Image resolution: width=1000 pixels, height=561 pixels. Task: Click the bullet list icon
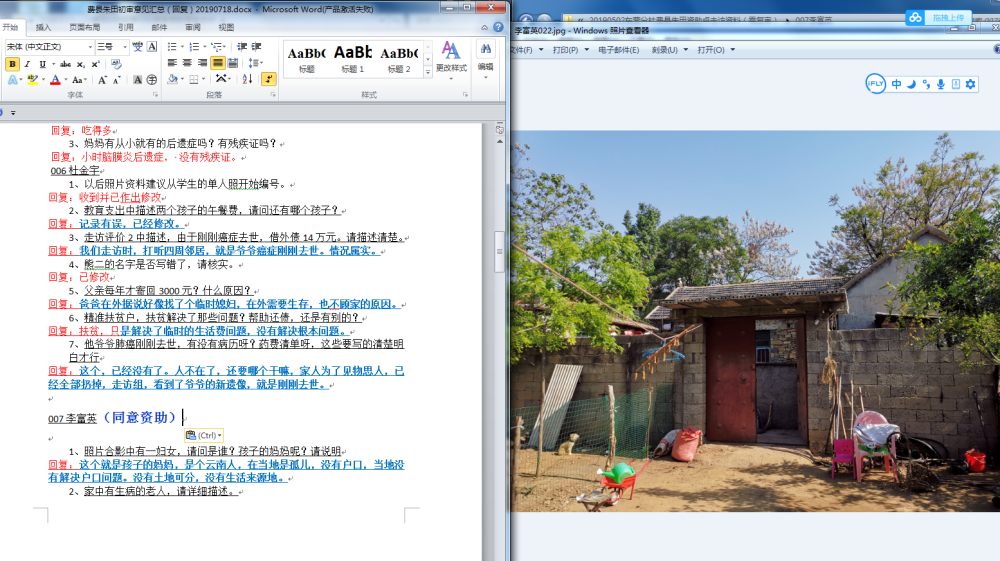coord(172,47)
